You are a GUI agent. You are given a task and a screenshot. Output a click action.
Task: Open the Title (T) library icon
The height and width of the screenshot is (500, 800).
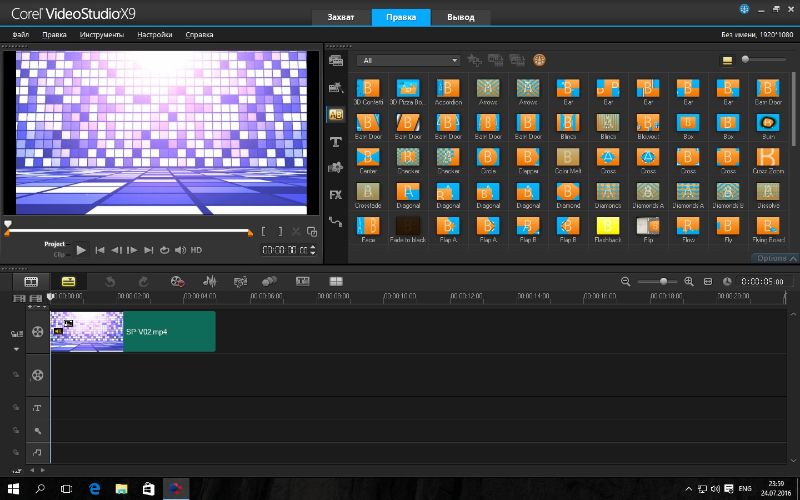pyautogui.click(x=335, y=142)
